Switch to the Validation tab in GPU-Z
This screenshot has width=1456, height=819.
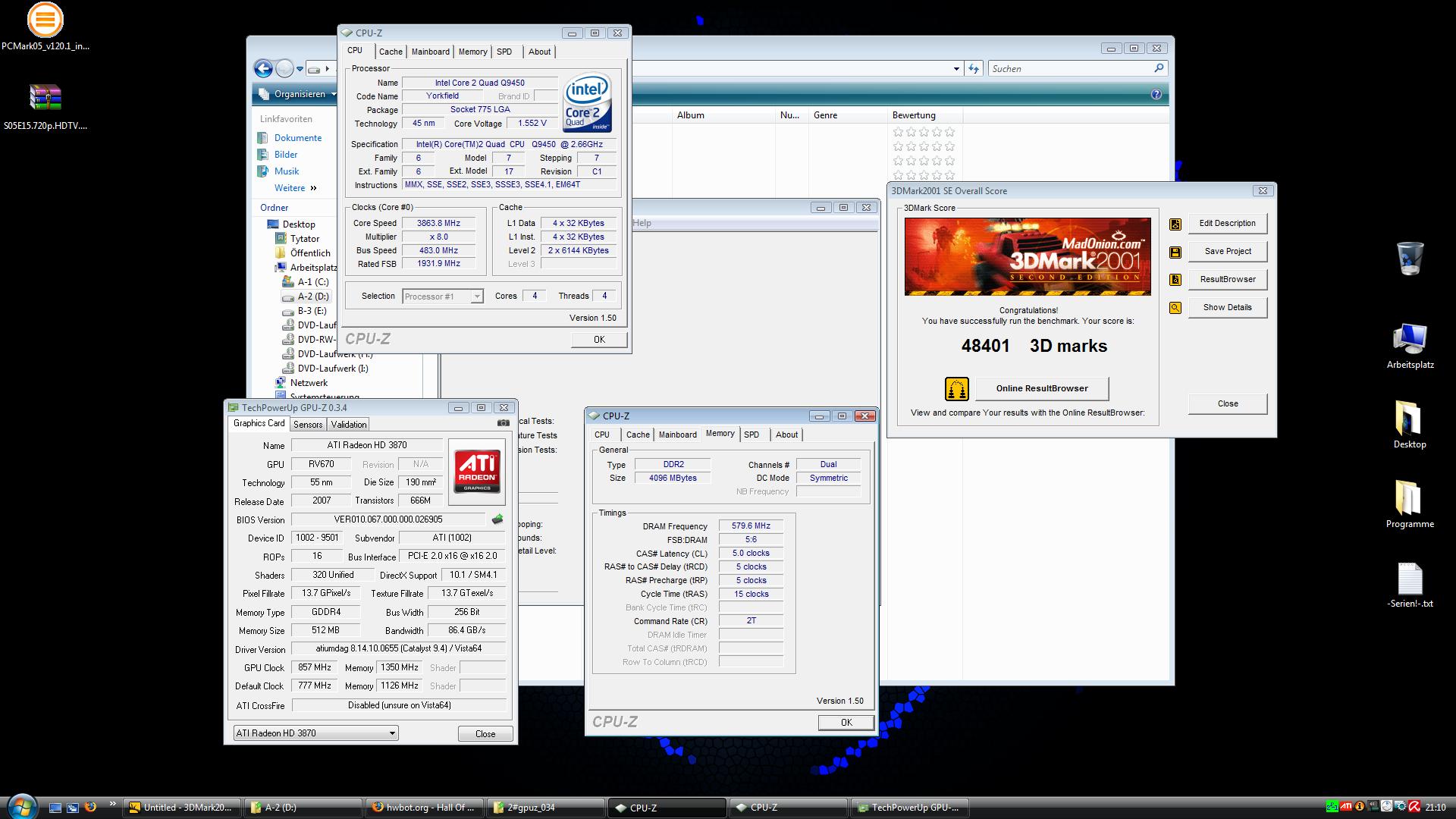349,425
